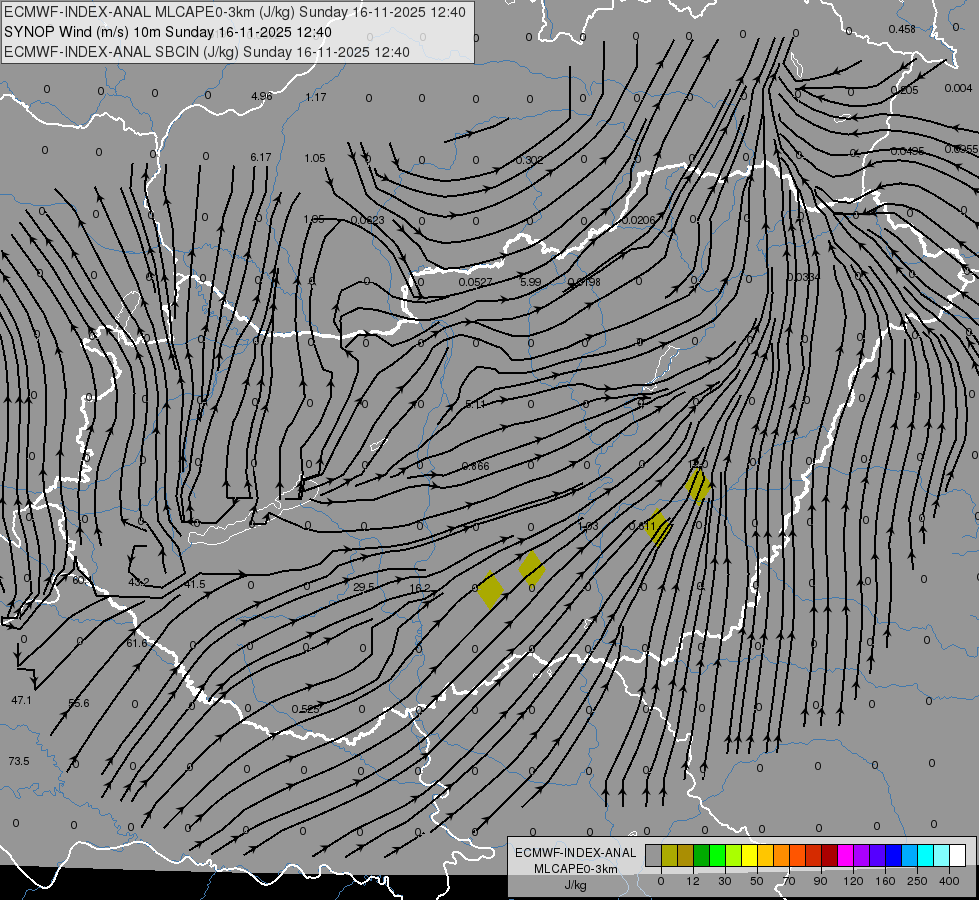The height and width of the screenshot is (900, 979).
Task: Select the dark green legend swatch after 12
Action: point(702,855)
